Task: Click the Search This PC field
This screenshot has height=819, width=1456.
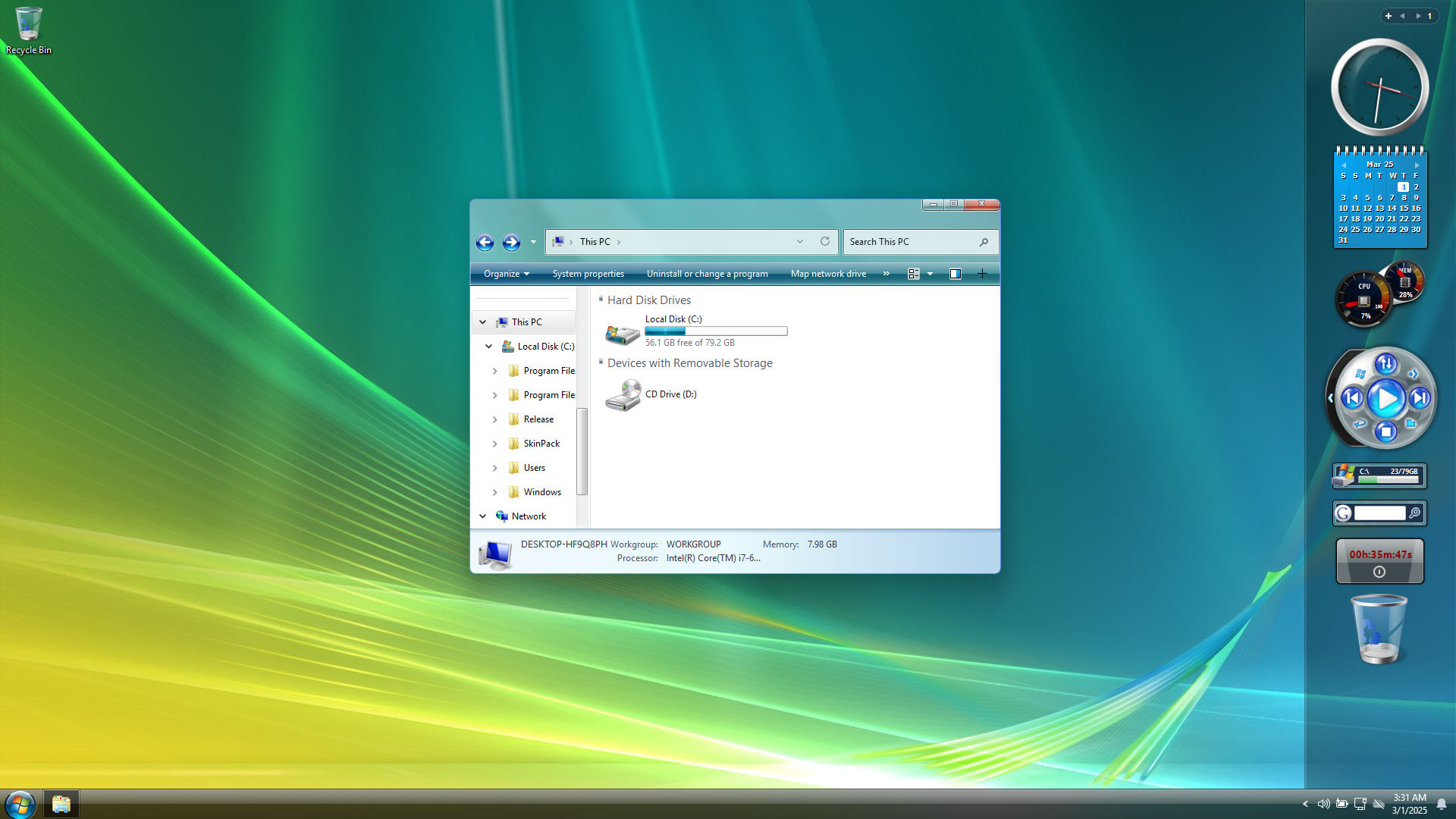Action: [910, 242]
